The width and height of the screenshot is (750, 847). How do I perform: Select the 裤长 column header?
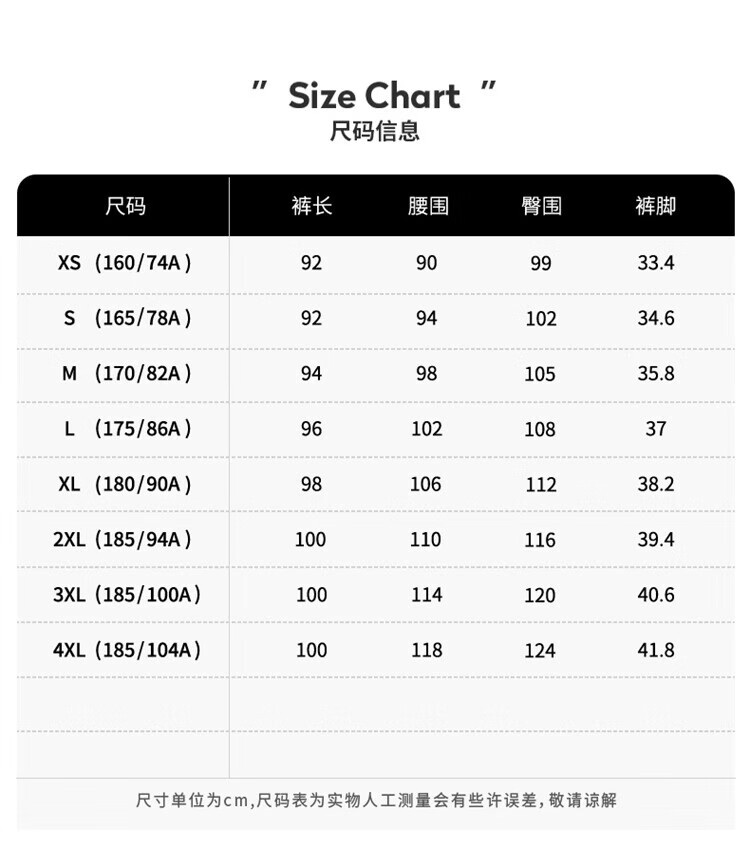tap(311, 206)
